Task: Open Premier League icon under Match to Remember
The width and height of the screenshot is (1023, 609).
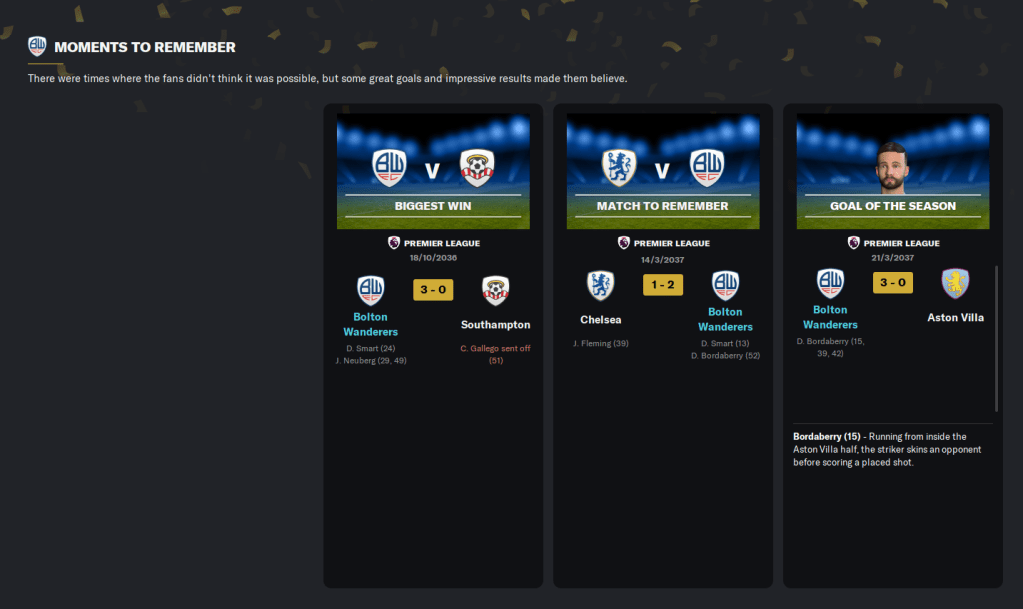Action: (624, 243)
